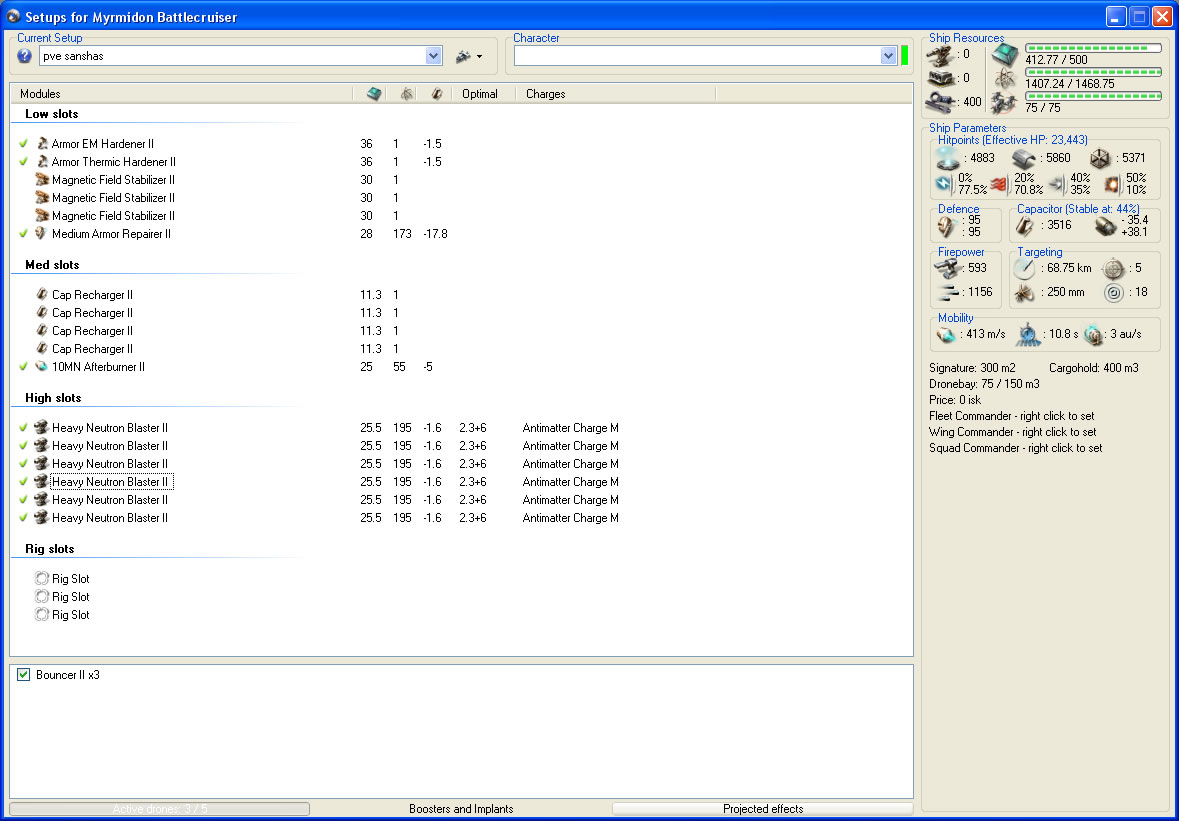Click the green status indicator beside Character
The width and height of the screenshot is (1179, 821).
click(x=905, y=56)
